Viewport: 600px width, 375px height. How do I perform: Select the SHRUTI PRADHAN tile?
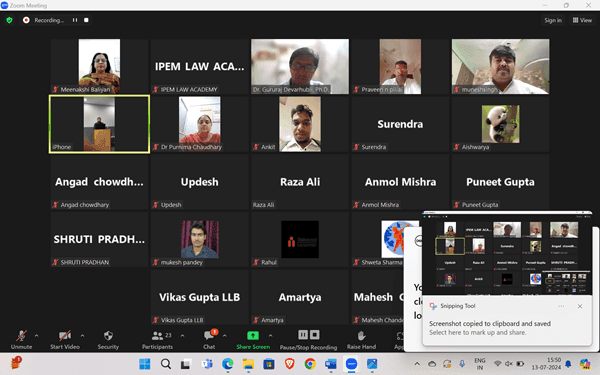point(99,239)
